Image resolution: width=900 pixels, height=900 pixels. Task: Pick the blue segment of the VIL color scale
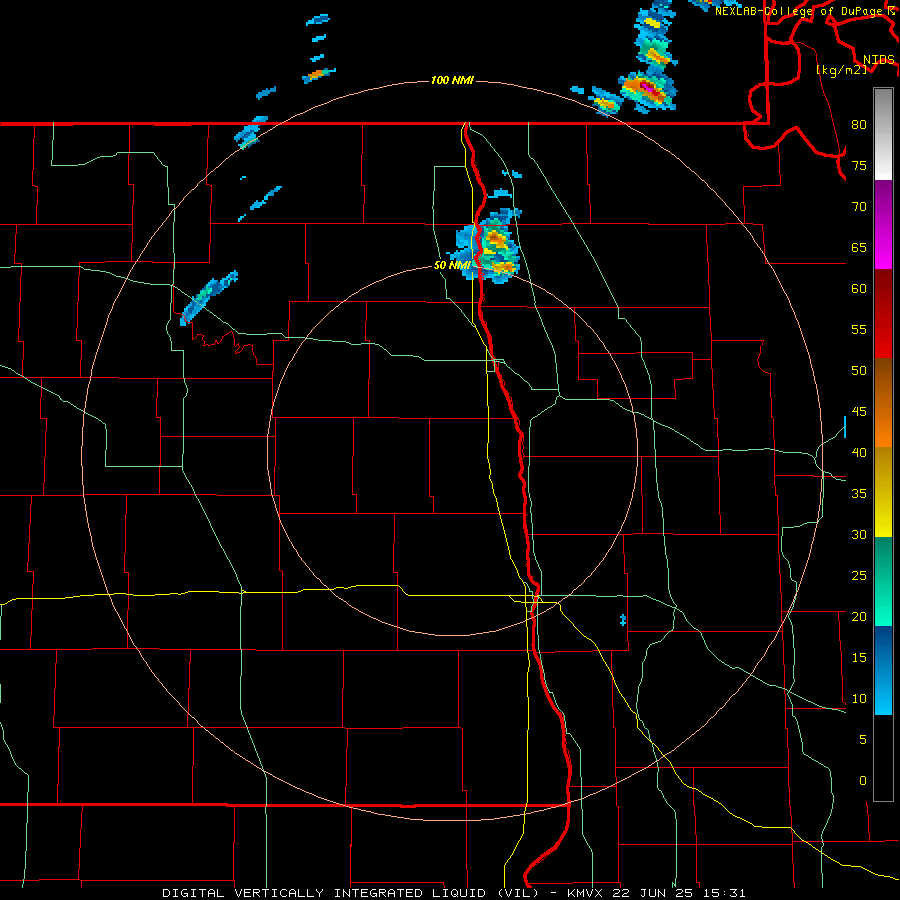[883, 670]
